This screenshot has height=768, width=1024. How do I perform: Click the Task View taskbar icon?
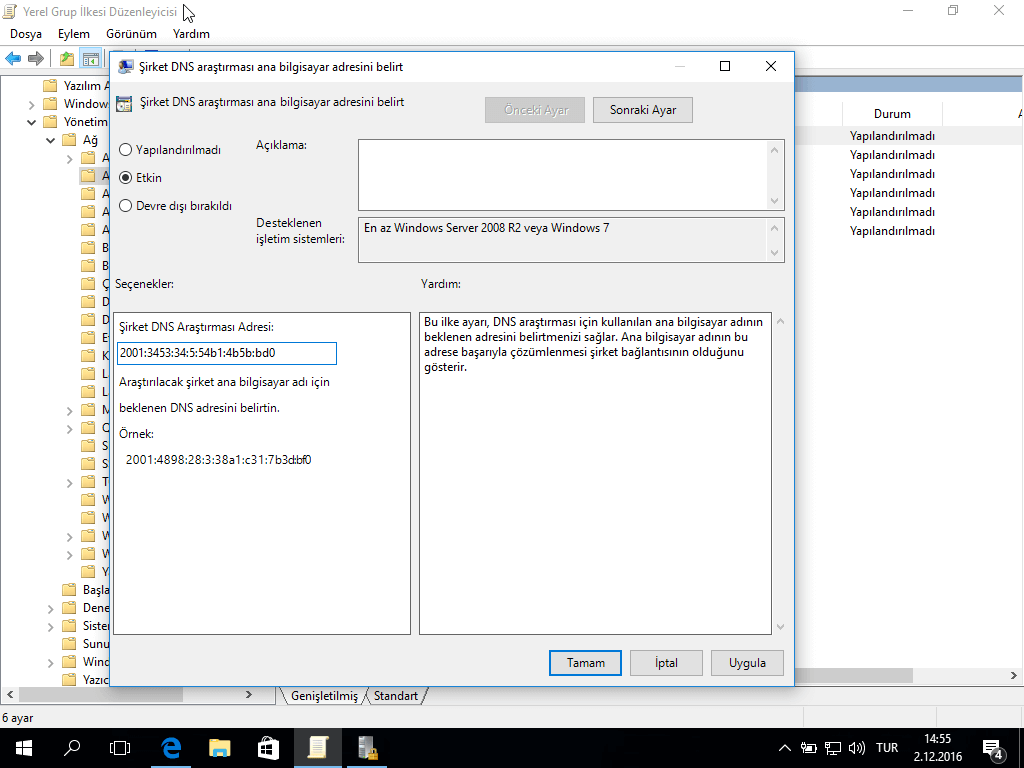click(x=120, y=747)
